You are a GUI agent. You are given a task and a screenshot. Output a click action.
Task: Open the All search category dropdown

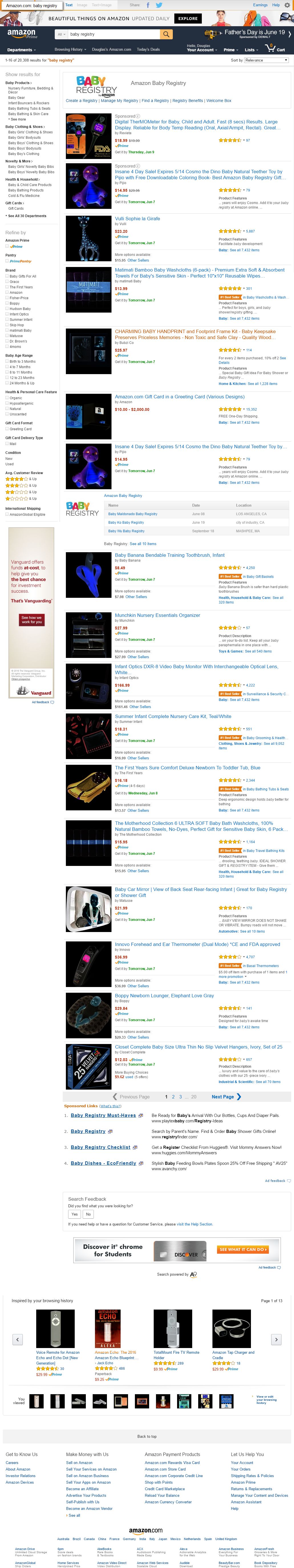tap(61, 34)
